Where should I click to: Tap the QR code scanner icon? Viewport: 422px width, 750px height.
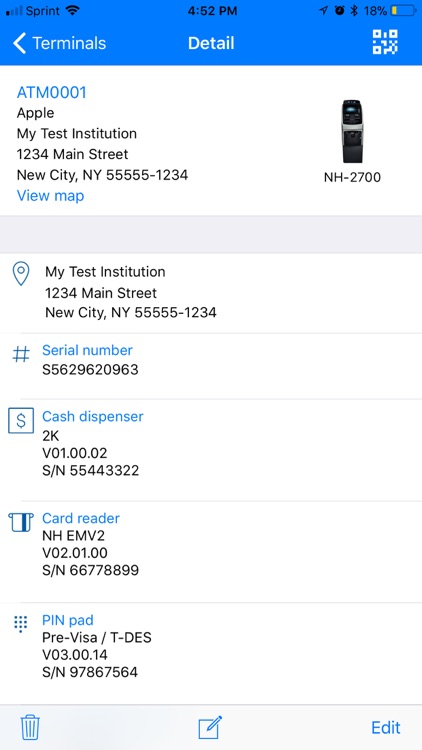click(385, 42)
